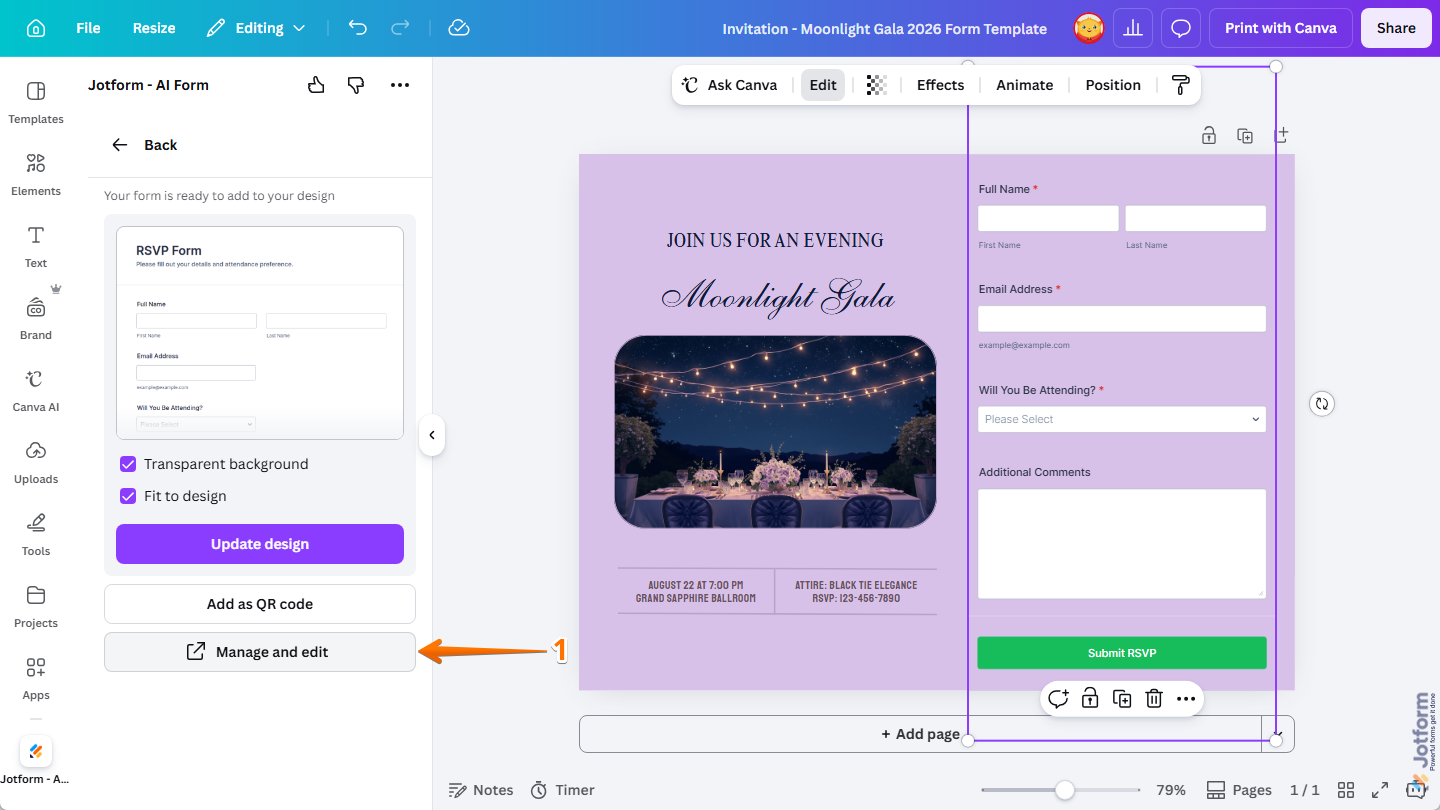The width and height of the screenshot is (1440, 810).
Task: Open the user profile avatar
Action: [x=1089, y=28]
